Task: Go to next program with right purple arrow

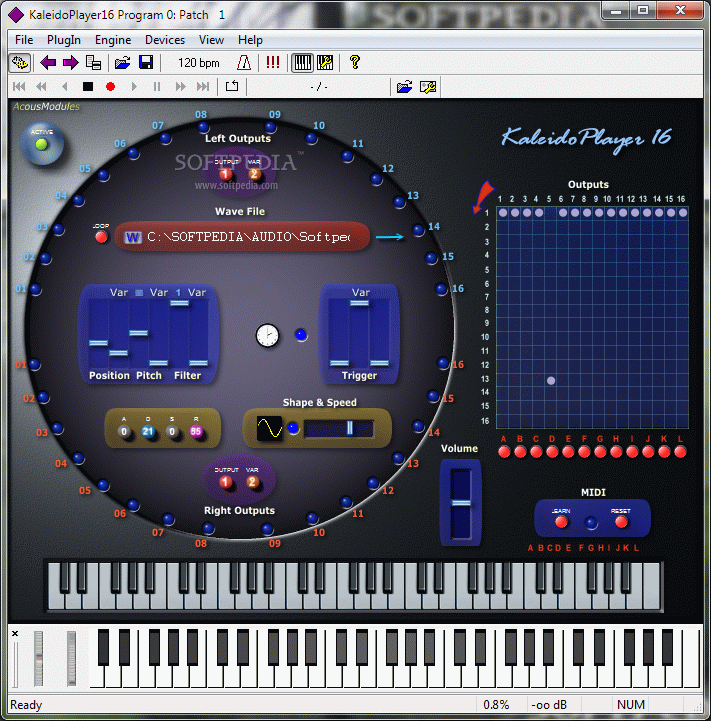Action: [70, 63]
